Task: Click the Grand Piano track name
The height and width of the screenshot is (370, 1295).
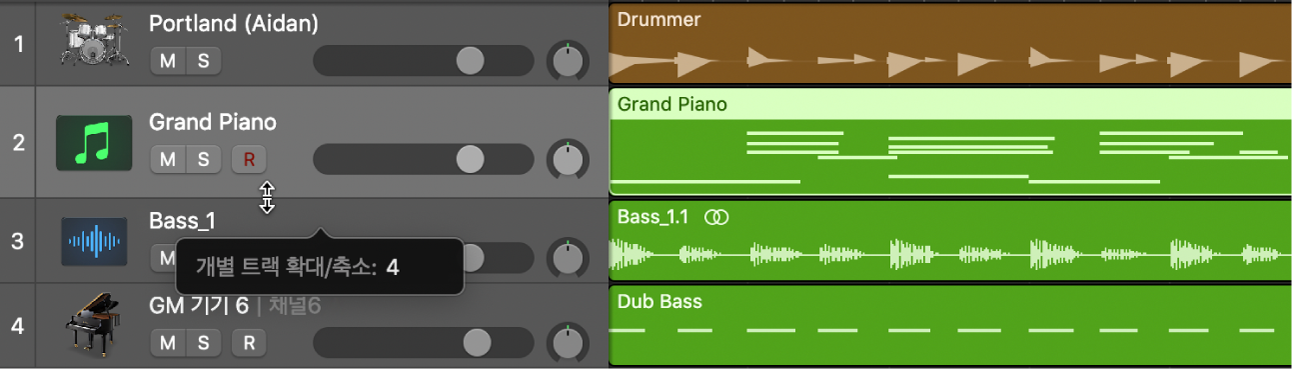Action: click(x=213, y=122)
